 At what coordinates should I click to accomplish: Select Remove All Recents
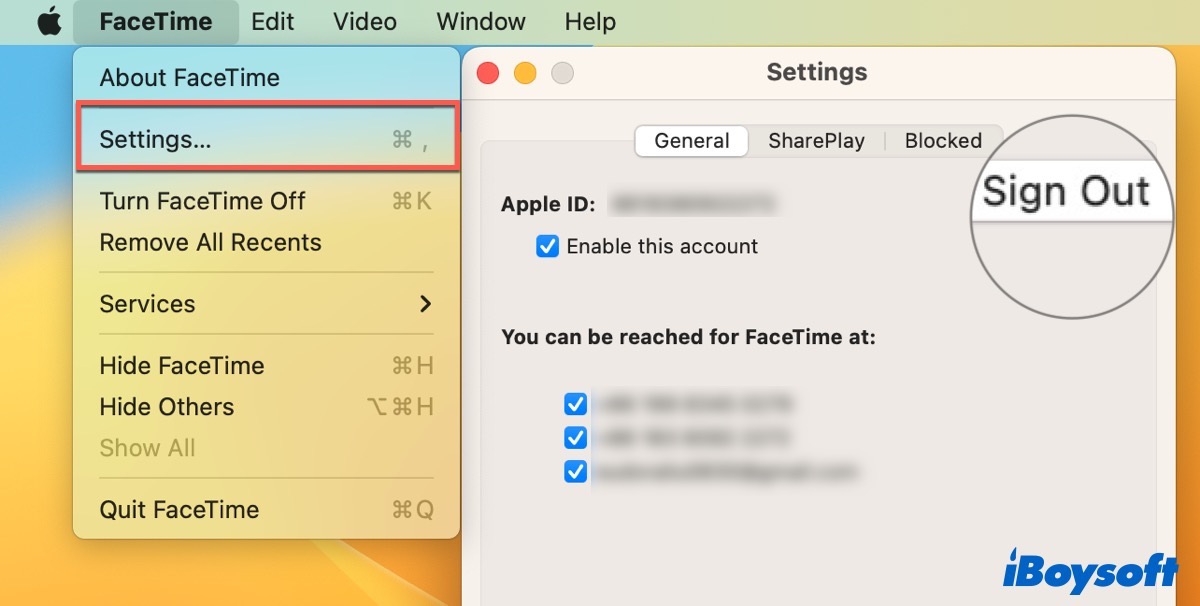pyautogui.click(x=210, y=243)
